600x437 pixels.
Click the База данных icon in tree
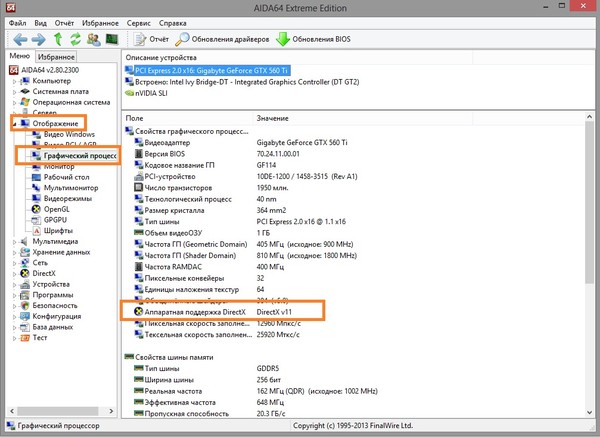click(x=25, y=327)
